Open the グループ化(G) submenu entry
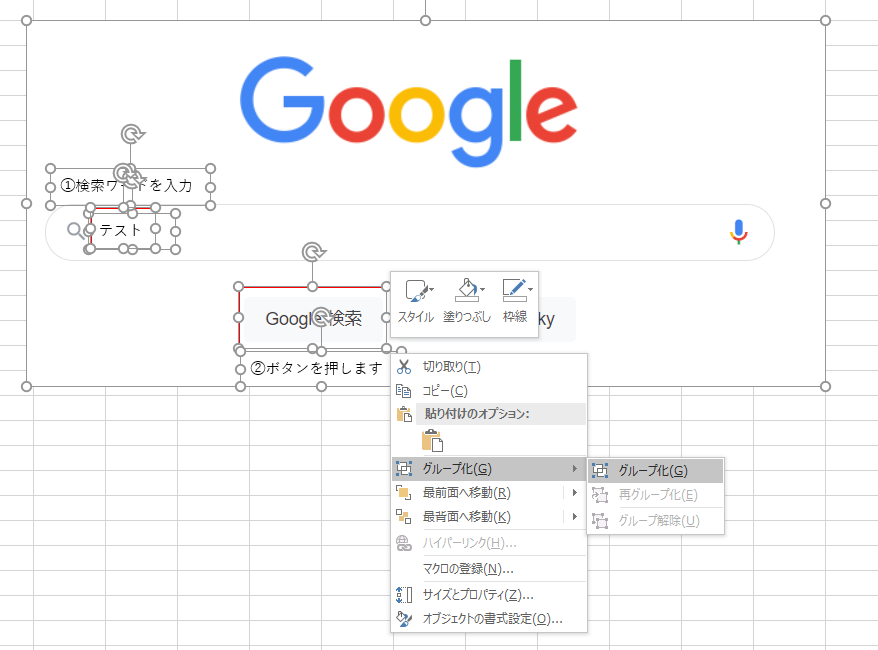The width and height of the screenshot is (878, 650). tap(489, 469)
